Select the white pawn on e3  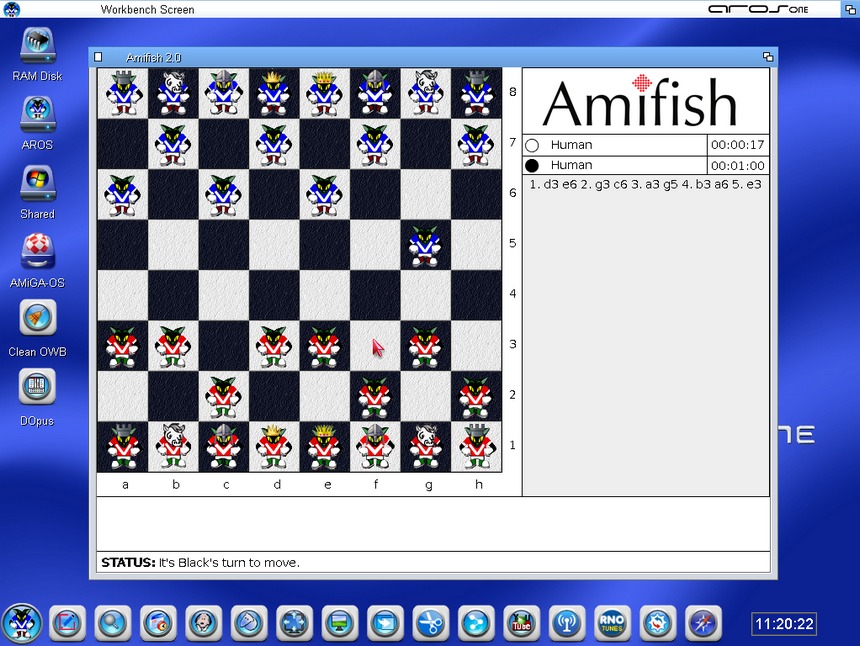coord(325,346)
